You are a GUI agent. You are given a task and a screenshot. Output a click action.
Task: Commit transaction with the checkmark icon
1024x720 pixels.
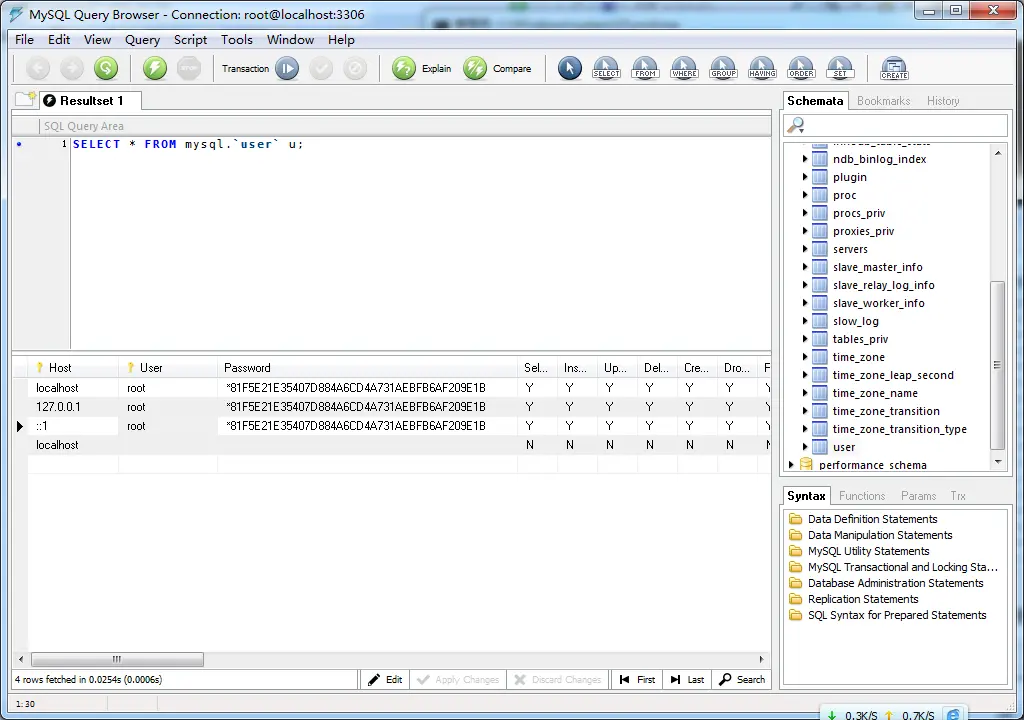[321, 68]
